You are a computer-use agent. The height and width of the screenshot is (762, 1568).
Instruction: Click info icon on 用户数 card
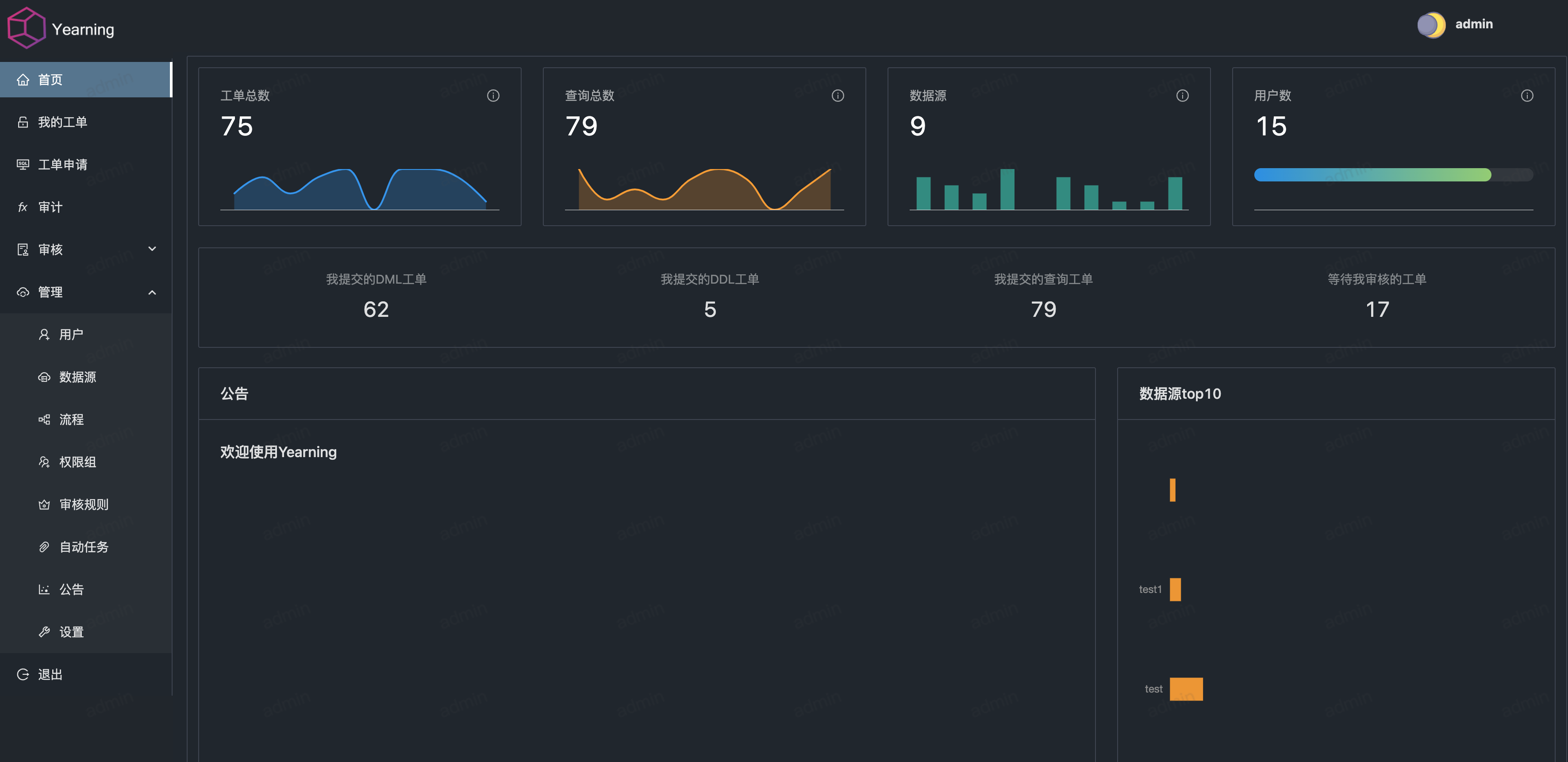tap(1526, 96)
